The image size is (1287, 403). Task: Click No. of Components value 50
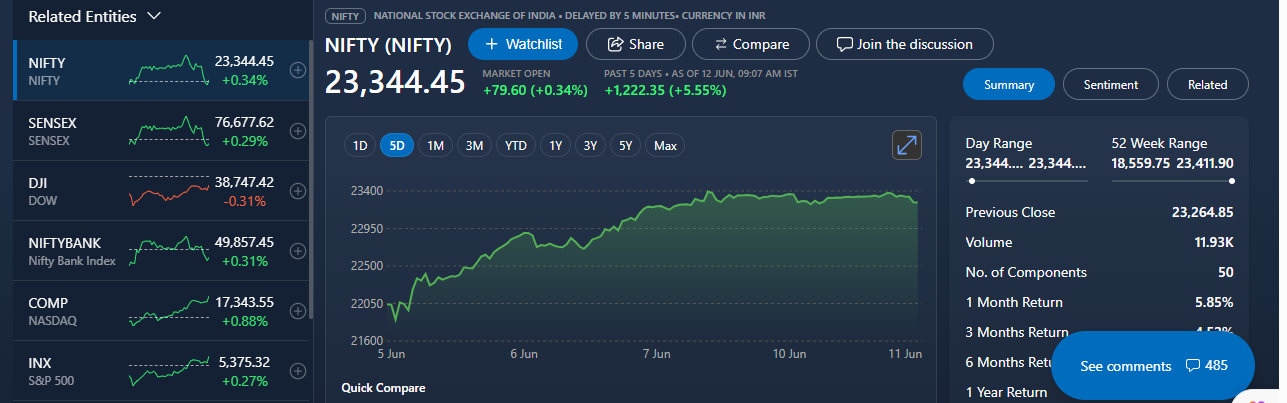(x=1226, y=272)
